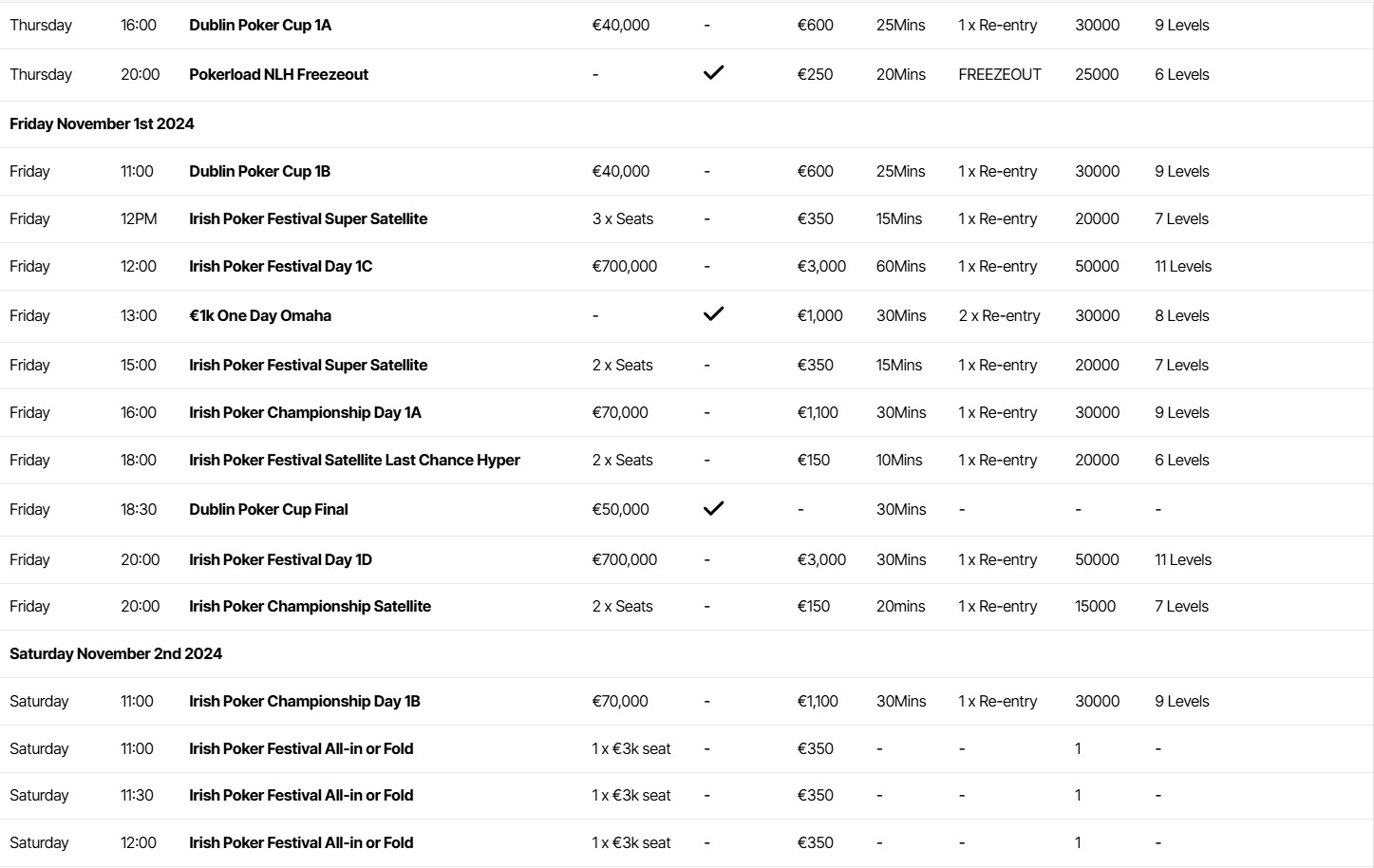The width and height of the screenshot is (1374, 868).
Task: Open Irish Poker Championship Satellite event
Action: coord(310,607)
